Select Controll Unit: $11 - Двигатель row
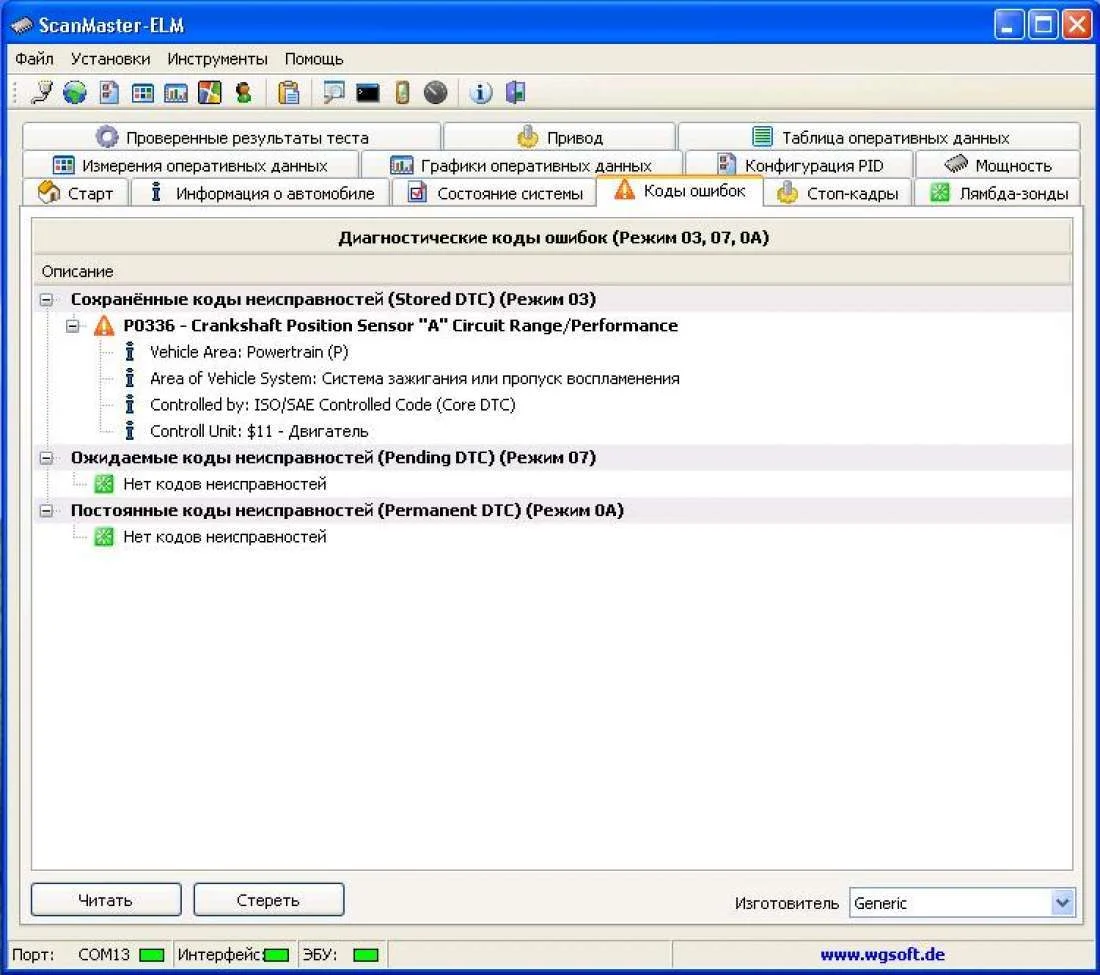Viewport: 1100px width, 975px height. coord(259,431)
